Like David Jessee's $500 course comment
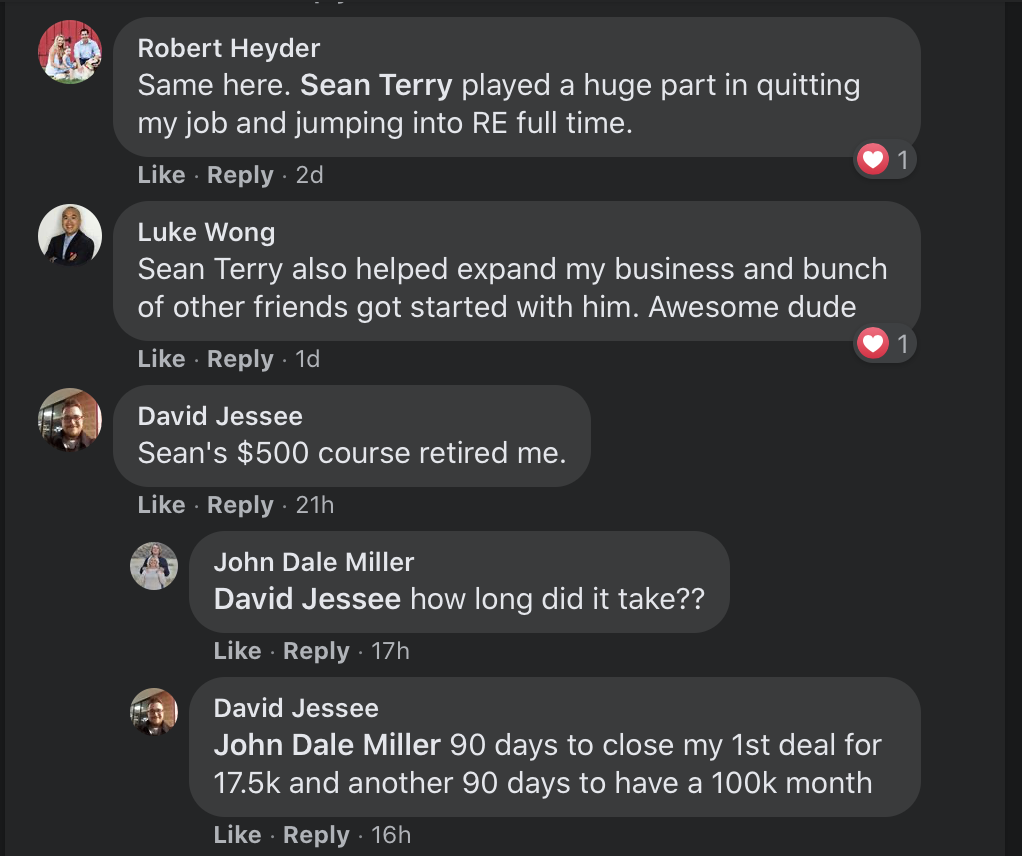Screen dimensions: 1022x856 [161, 505]
